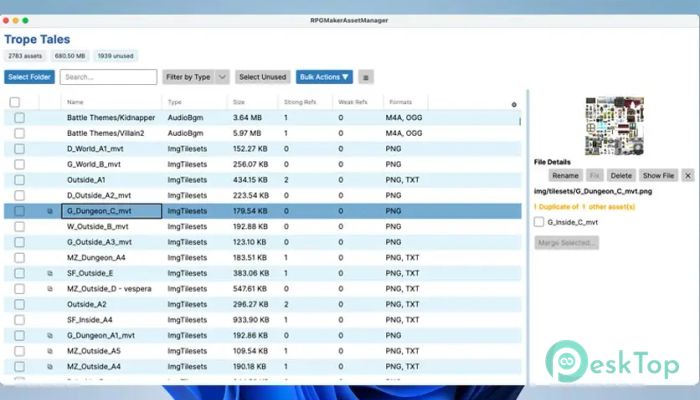This screenshot has height=400, width=700.
Task: Click the Fix button in File Details
Action: [594, 175]
